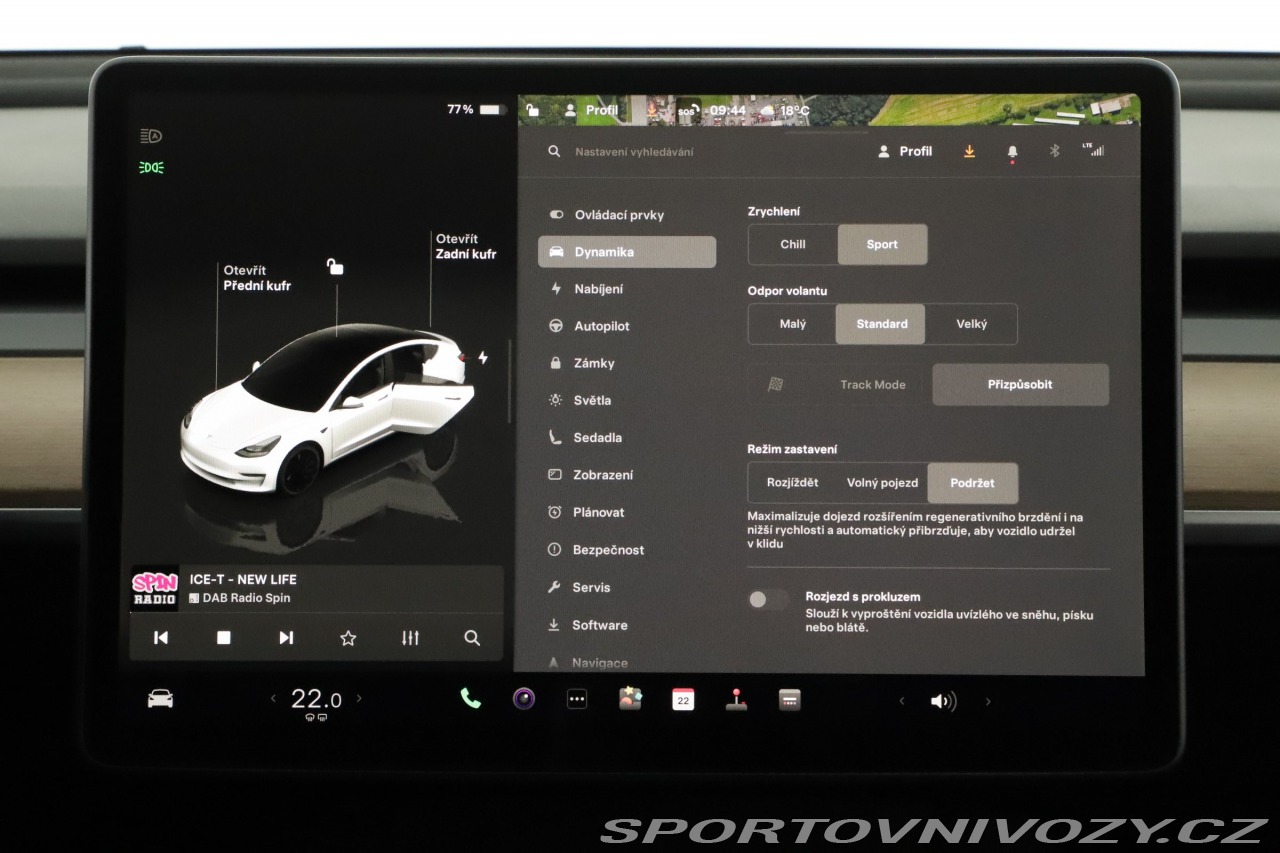The height and width of the screenshot is (853, 1280).
Task: Tap Otevřít Přední kufr
Action: [257, 278]
